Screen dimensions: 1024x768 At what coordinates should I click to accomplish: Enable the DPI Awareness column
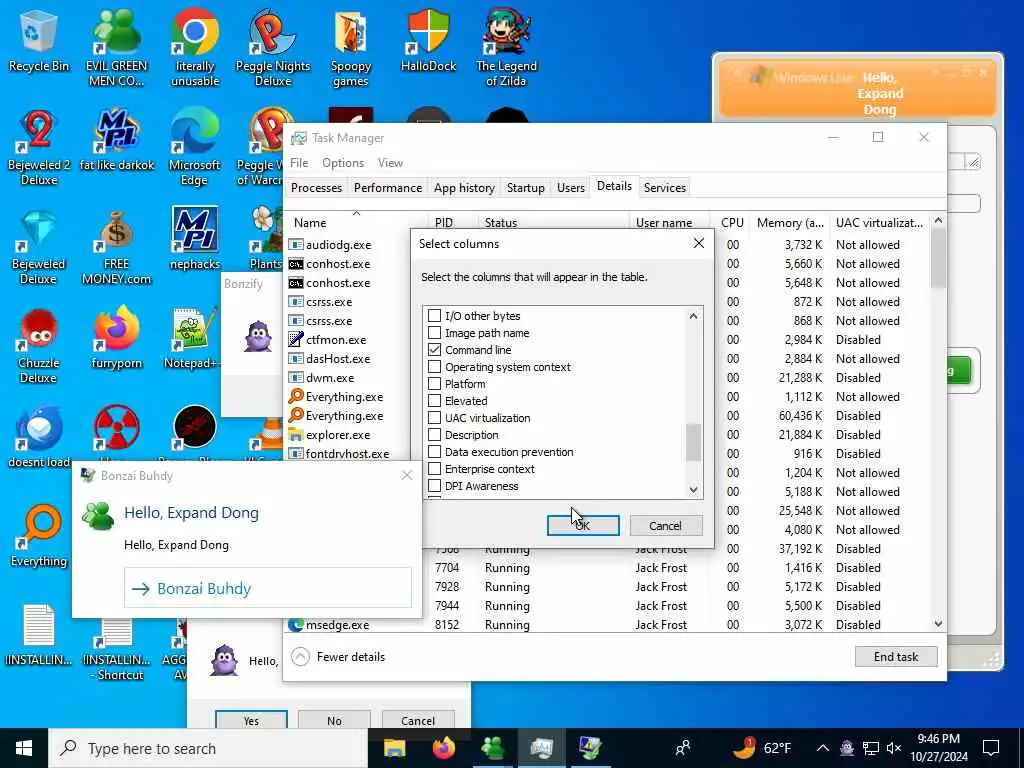434,485
